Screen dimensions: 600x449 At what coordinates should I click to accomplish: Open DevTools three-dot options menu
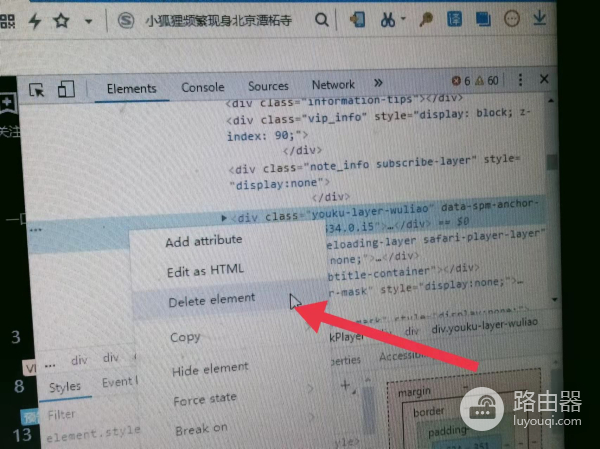[519, 80]
